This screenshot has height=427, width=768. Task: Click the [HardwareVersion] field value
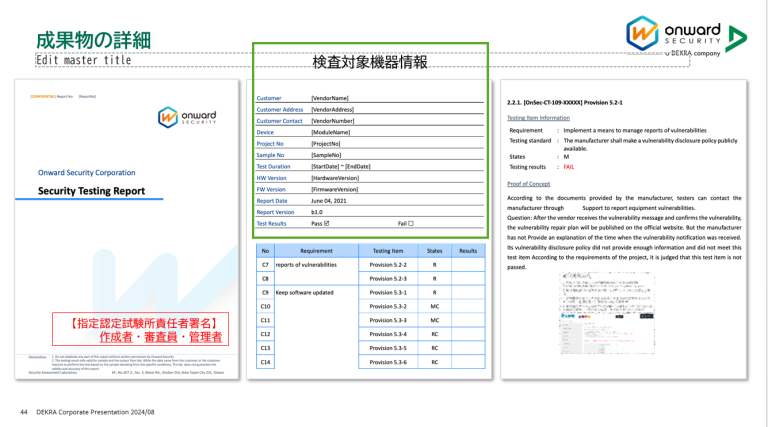[x=335, y=178]
